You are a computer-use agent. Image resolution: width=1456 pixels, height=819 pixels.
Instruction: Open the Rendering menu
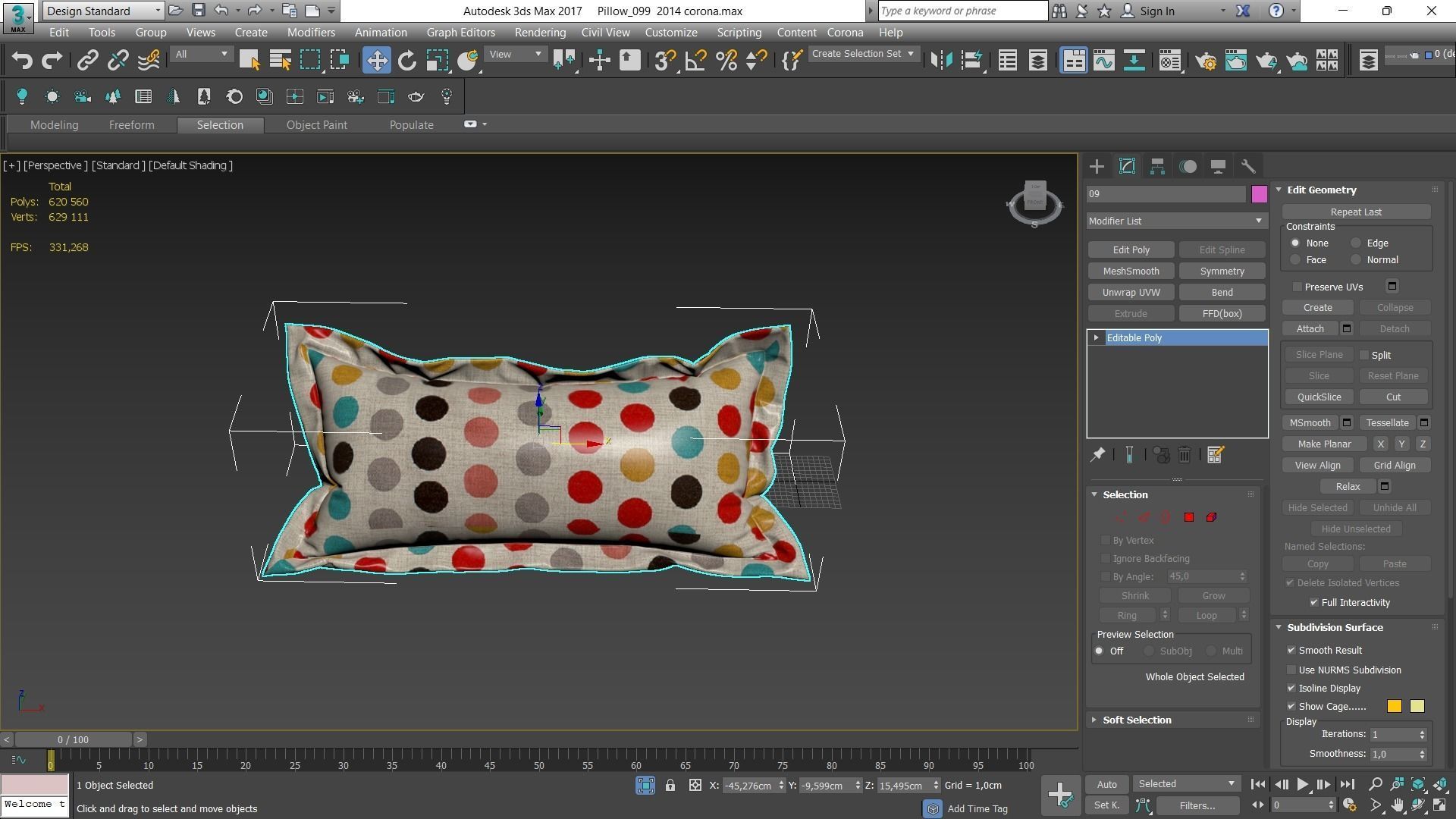[540, 33]
